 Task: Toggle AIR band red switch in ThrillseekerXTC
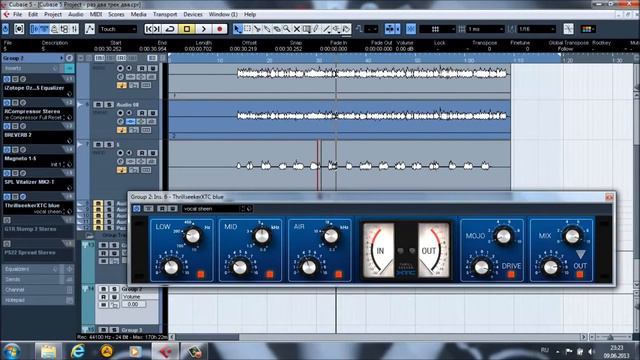339,274
